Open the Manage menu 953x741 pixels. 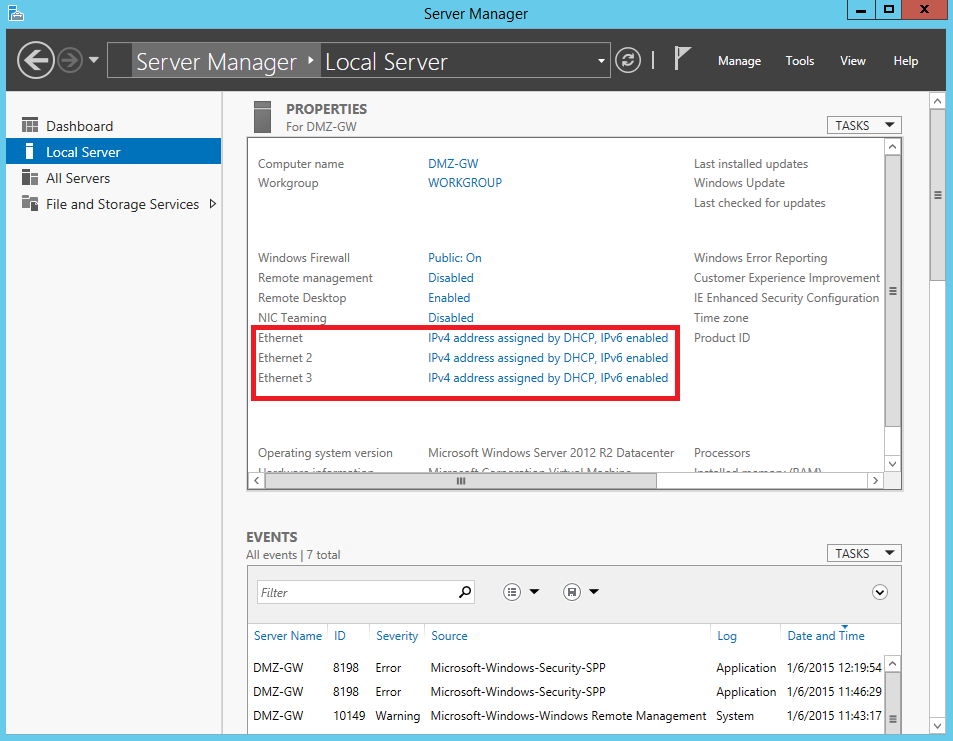coord(739,60)
